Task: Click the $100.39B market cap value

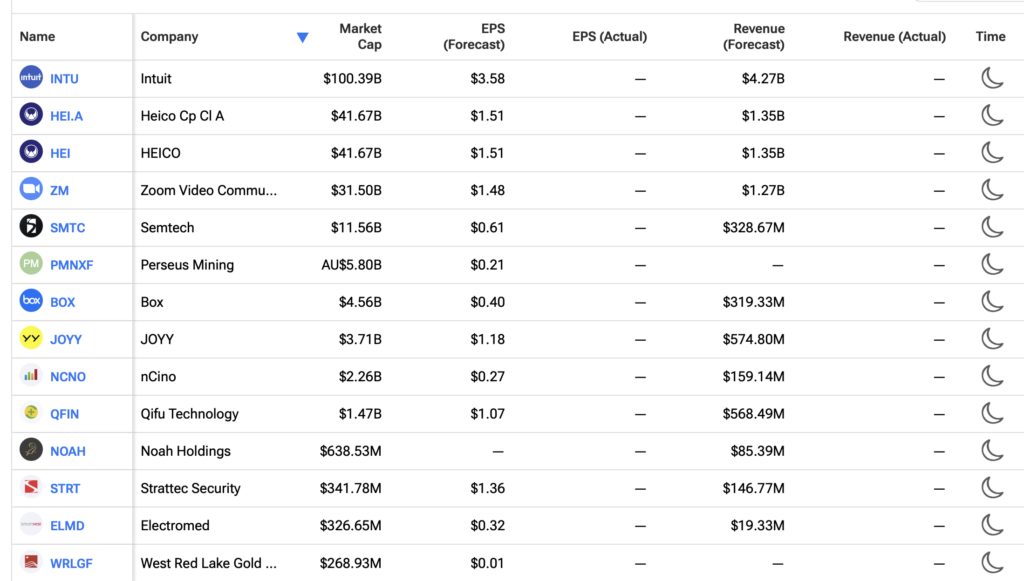Action: pos(352,78)
